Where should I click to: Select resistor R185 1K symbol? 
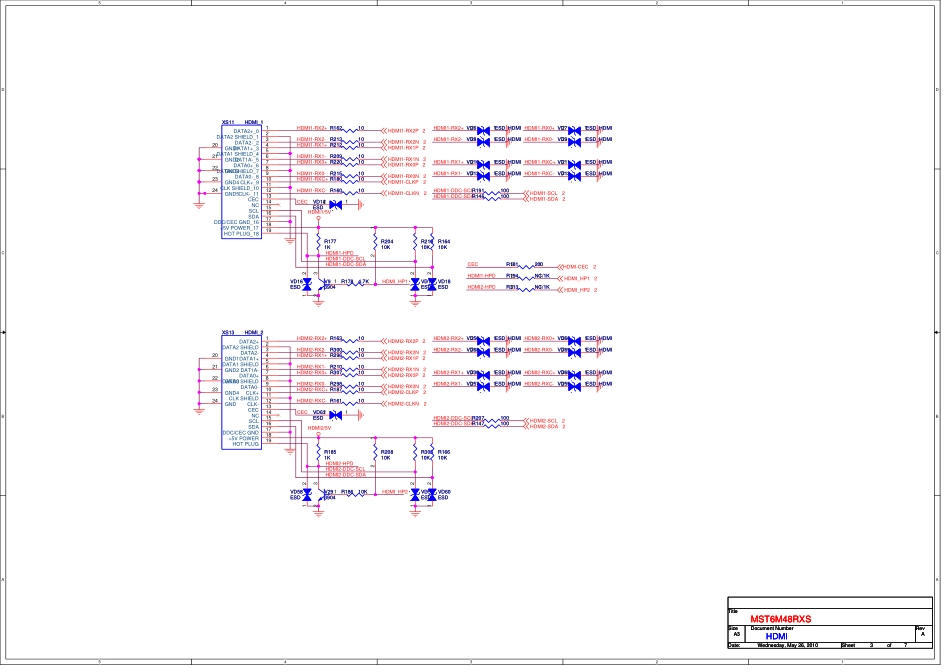click(x=319, y=455)
